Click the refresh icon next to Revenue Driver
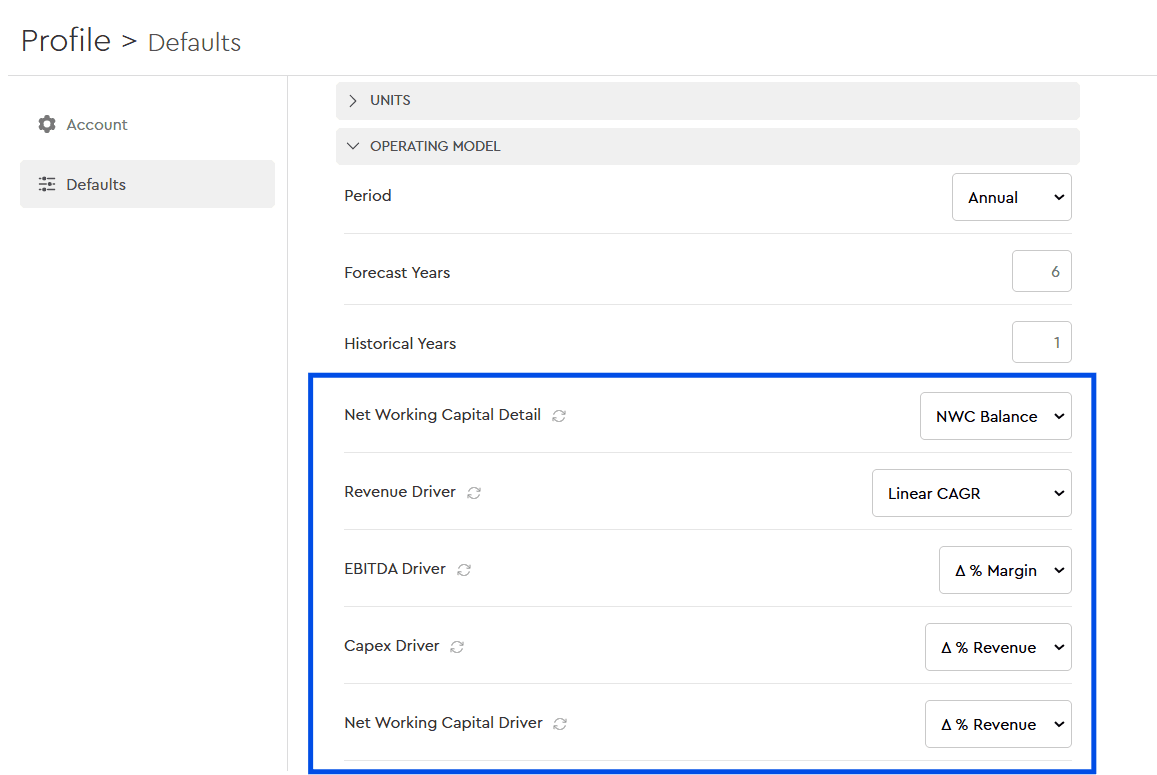 point(474,493)
